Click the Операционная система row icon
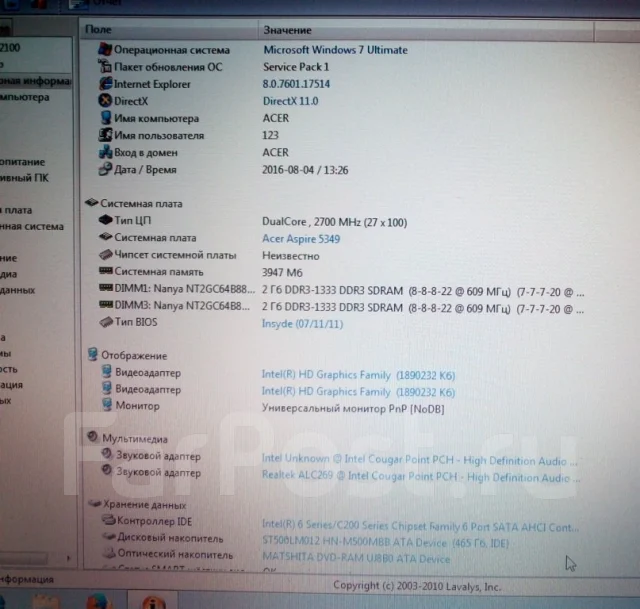Viewport: 640px width, 609px height. click(105, 49)
